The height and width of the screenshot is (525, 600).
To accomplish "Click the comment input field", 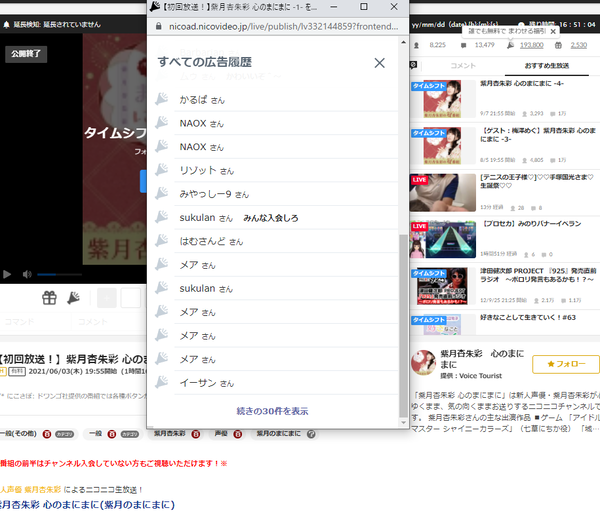I will (111, 321).
